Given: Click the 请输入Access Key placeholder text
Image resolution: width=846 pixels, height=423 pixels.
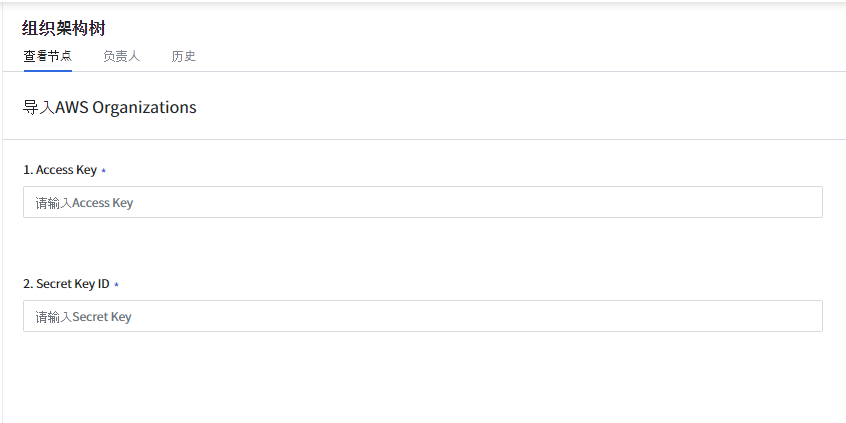Looking at the screenshot, I should [x=84, y=203].
